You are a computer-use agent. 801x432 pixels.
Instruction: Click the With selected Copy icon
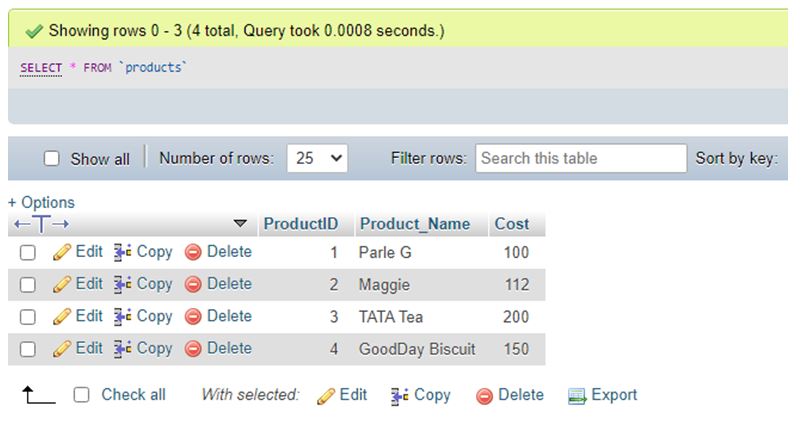click(x=400, y=395)
